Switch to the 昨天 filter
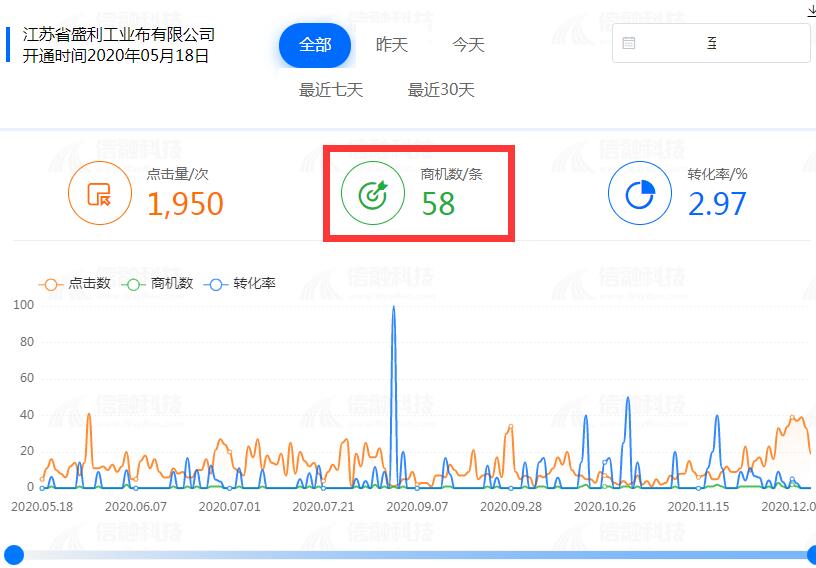 (x=391, y=45)
